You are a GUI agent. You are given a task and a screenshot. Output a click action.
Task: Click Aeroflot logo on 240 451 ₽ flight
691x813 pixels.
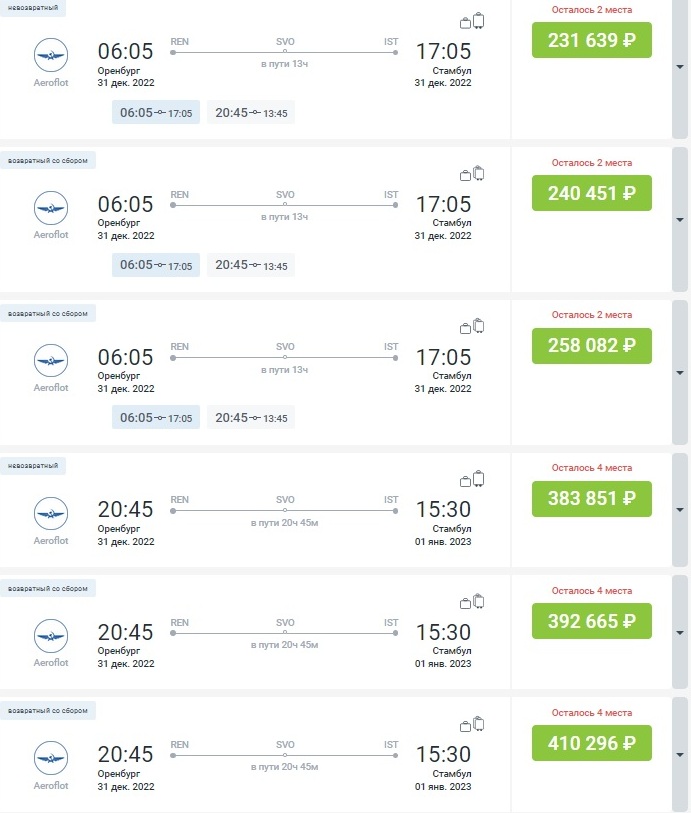point(51,208)
